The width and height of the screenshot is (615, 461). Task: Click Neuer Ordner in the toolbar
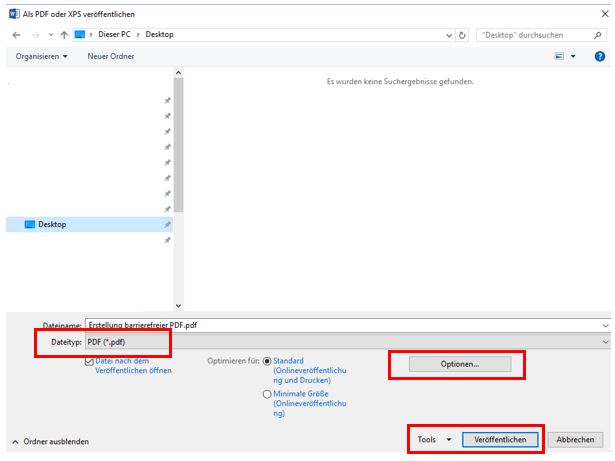click(x=111, y=56)
